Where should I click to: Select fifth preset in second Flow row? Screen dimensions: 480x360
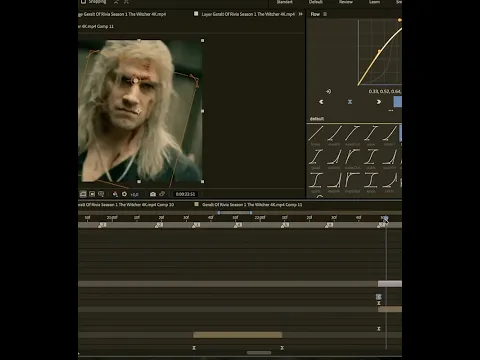point(389,159)
